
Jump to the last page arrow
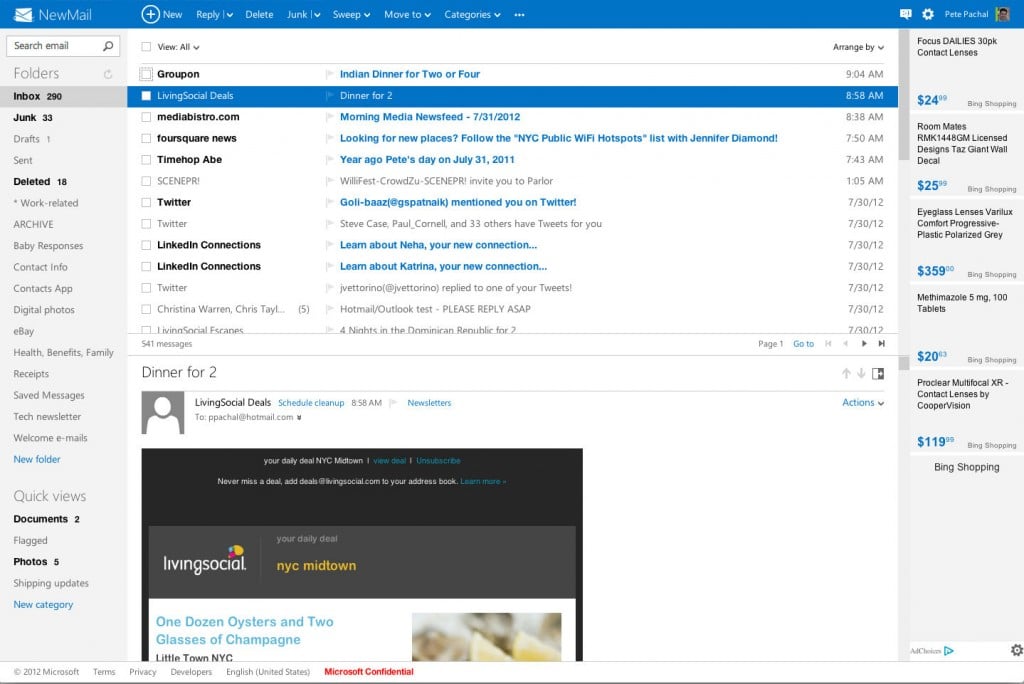pos(882,344)
